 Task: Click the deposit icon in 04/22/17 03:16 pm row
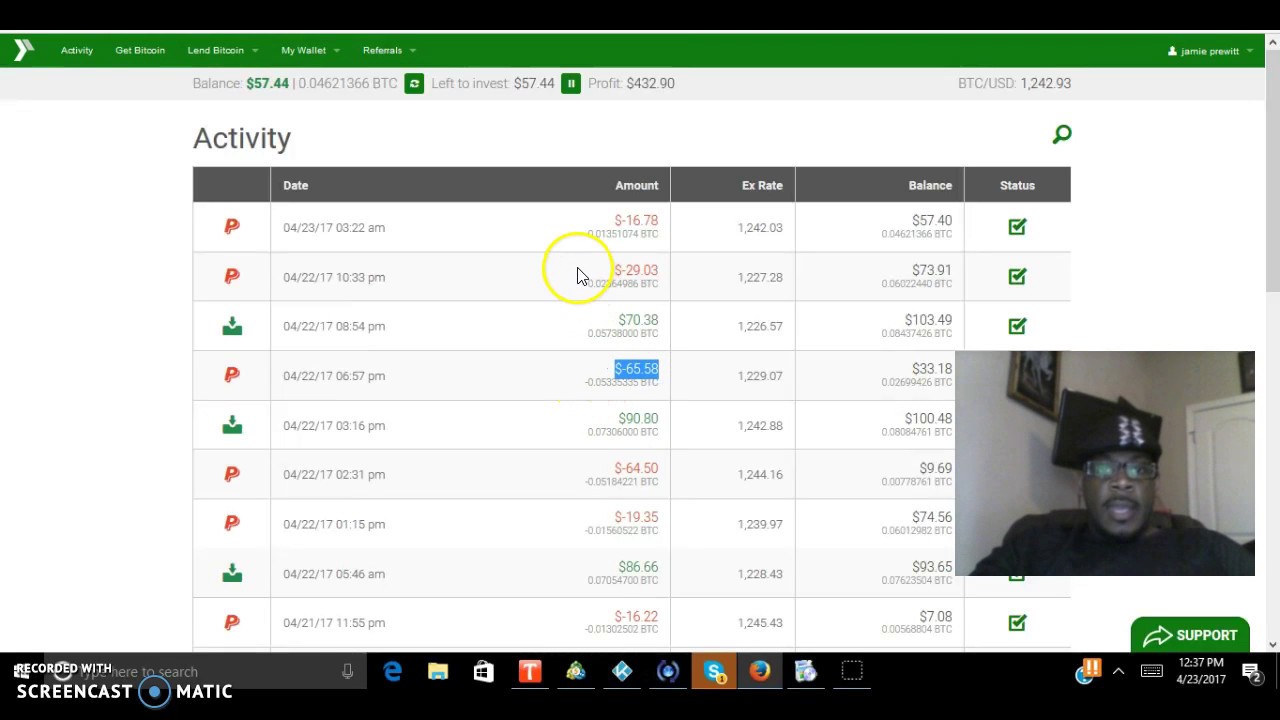tap(232, 425)
